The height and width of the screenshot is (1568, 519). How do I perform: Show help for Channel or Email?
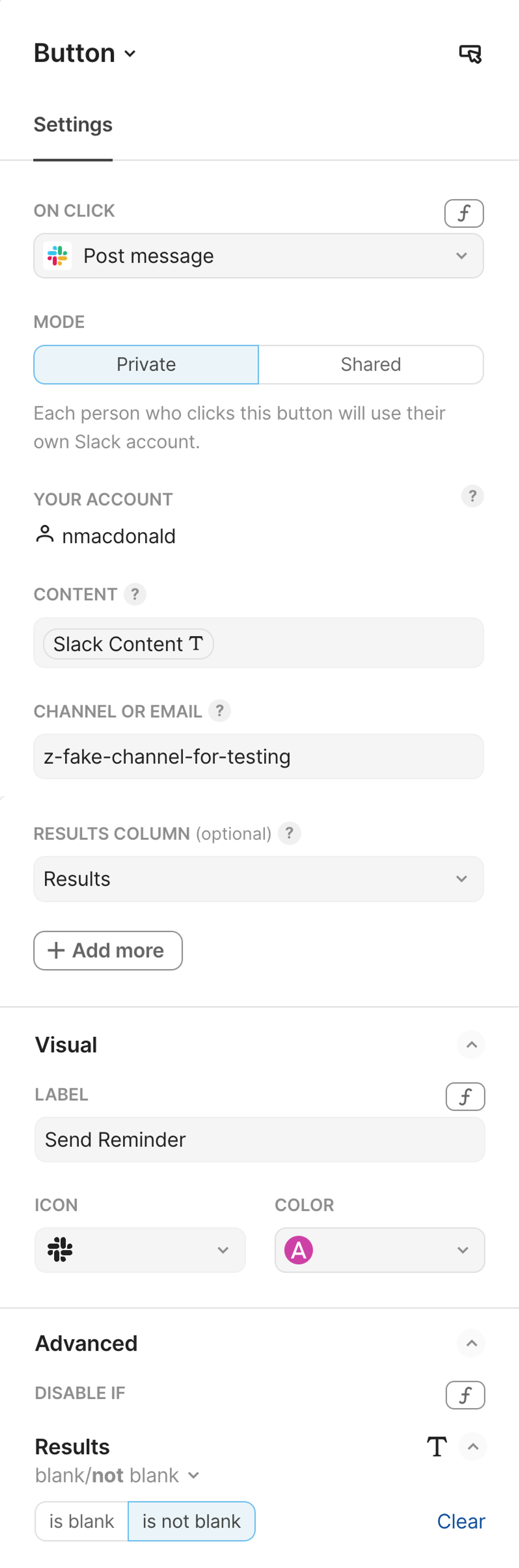[220, 710]
